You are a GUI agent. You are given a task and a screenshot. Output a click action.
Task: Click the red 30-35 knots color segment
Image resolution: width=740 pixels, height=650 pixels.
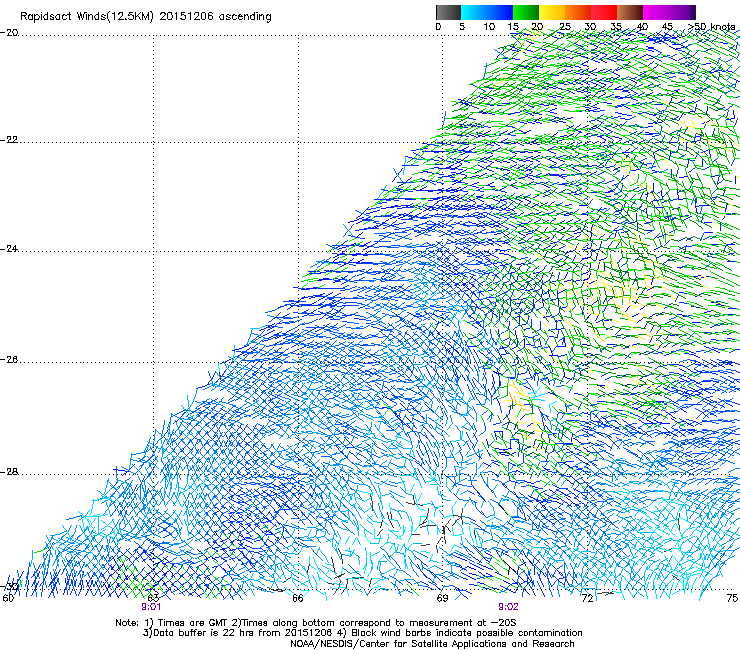(x=604, y=12)
